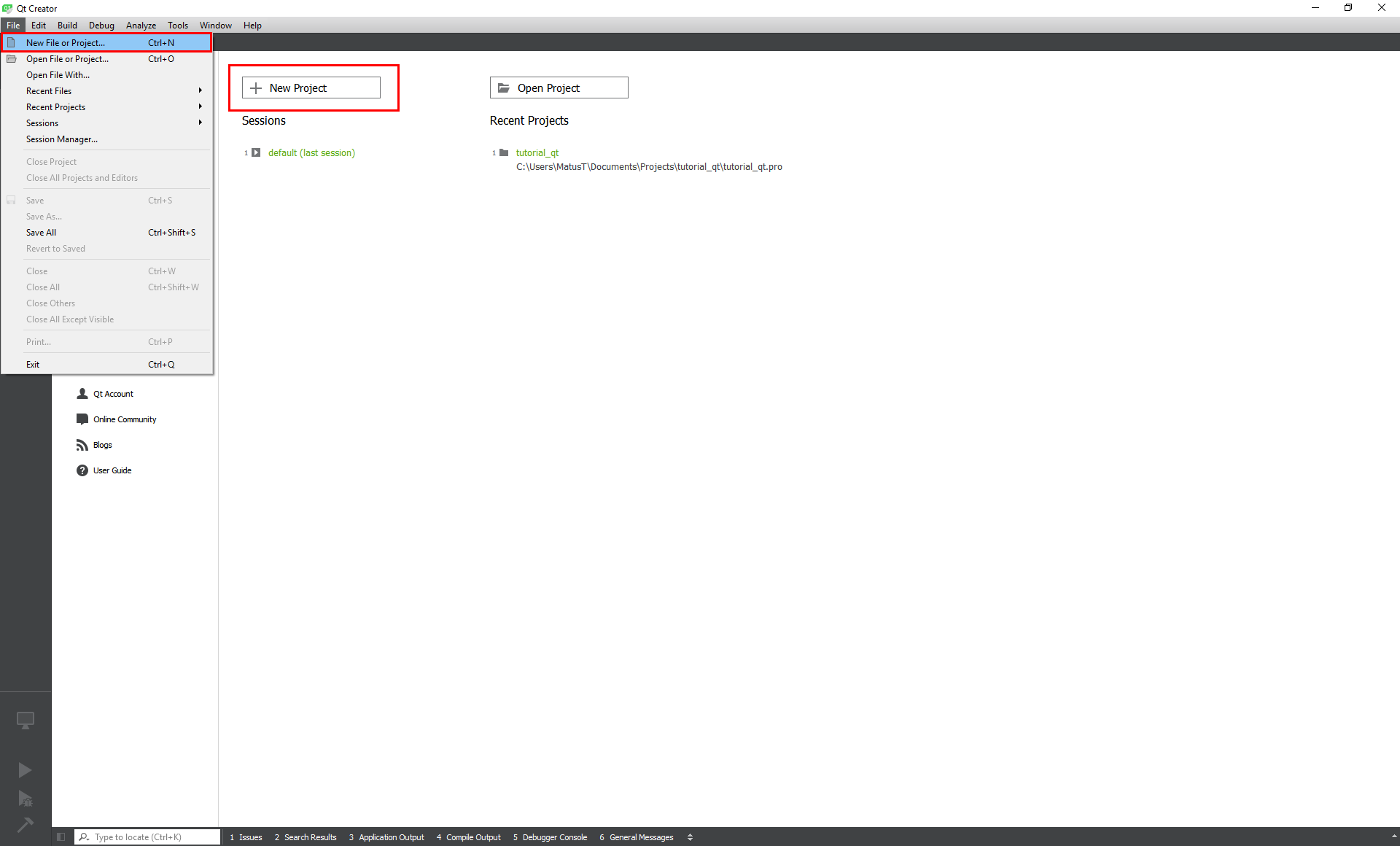Click the locator magnifier icon
The width and height of the screenshot is (1400, 846).
(x=84, y=837)
